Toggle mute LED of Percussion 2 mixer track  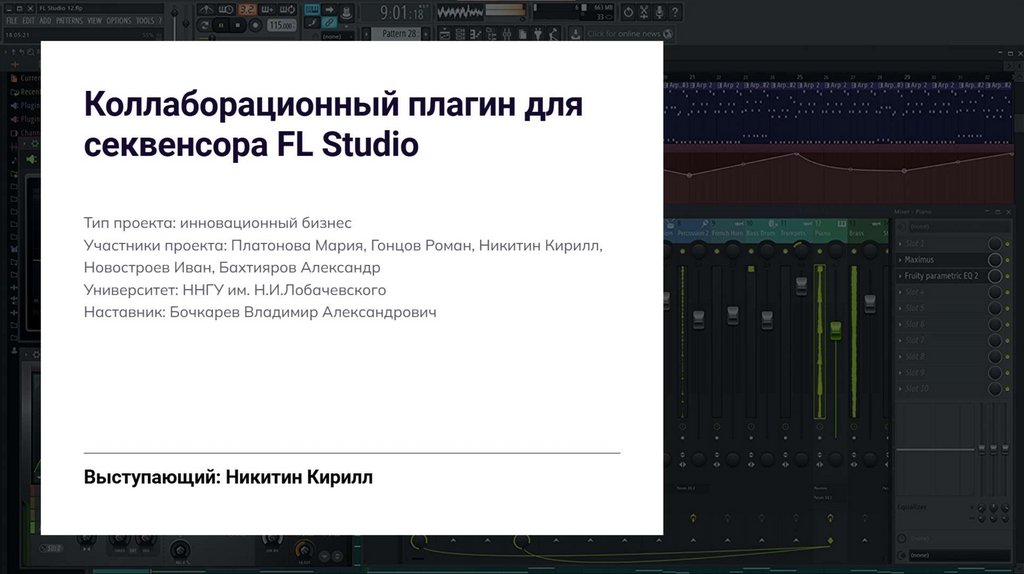point(682,251)
